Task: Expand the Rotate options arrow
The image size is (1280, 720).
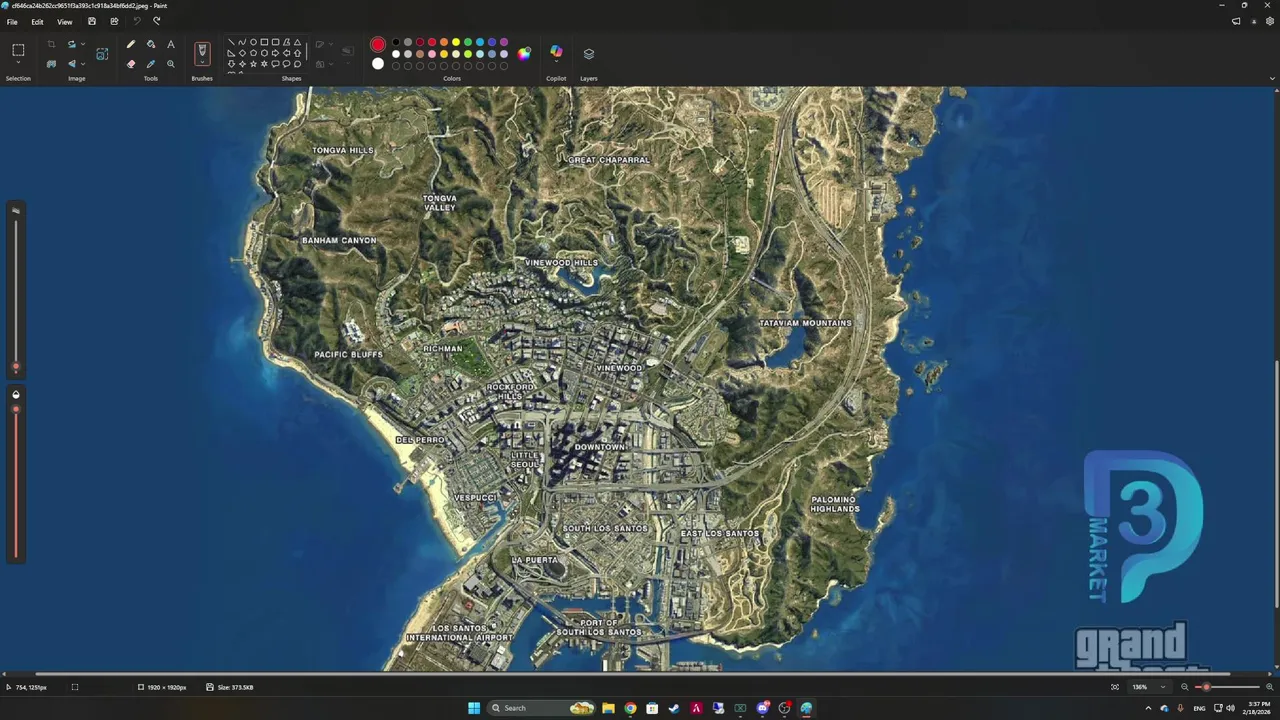Action: [83, 44]
